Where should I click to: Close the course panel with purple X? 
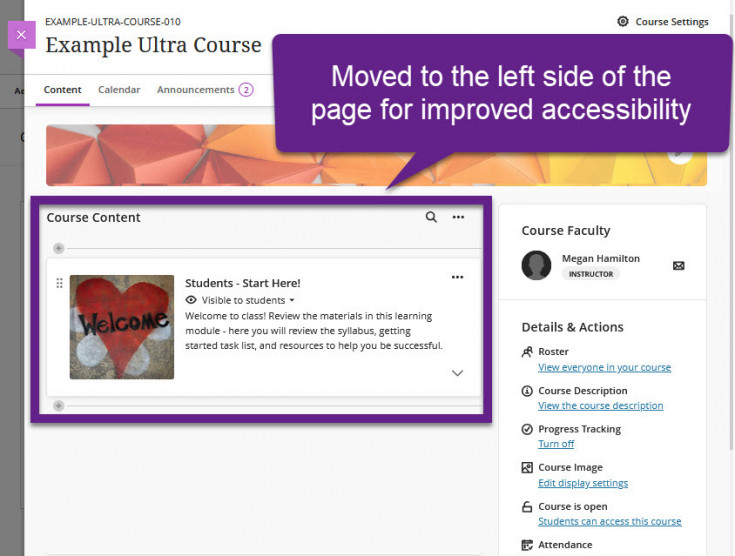pos(22,35)
